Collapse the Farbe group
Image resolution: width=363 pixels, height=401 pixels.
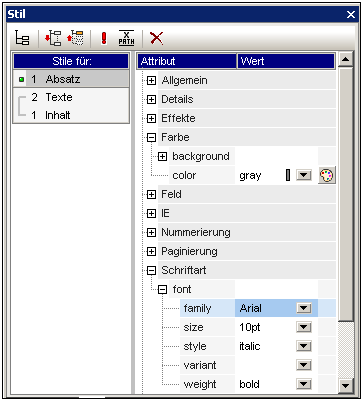(x=152, y=138)
